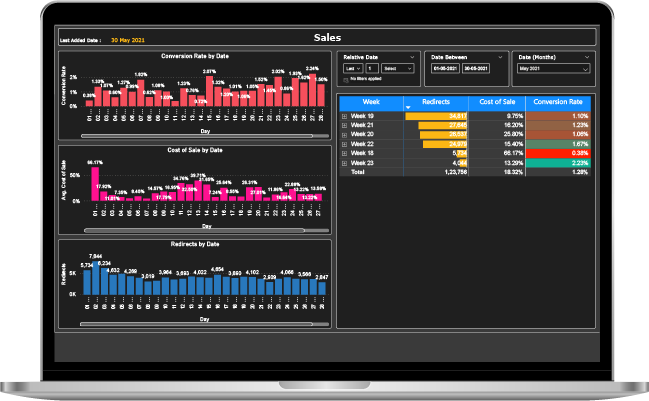Sort by the Redirects column header
The width and height of the screenshot is (649, 401).
436,102
